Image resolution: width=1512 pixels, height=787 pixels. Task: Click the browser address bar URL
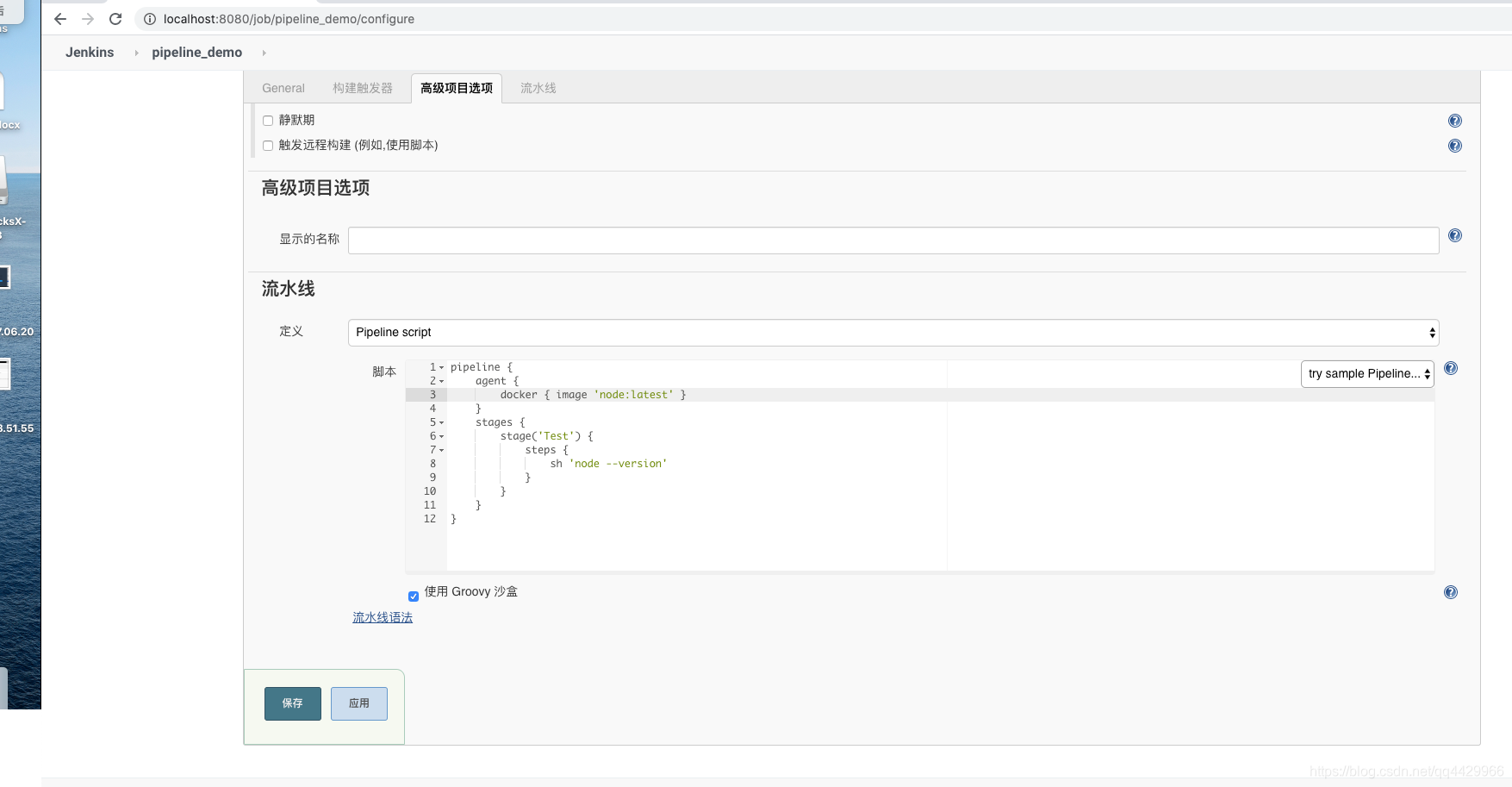pos(289,19)
